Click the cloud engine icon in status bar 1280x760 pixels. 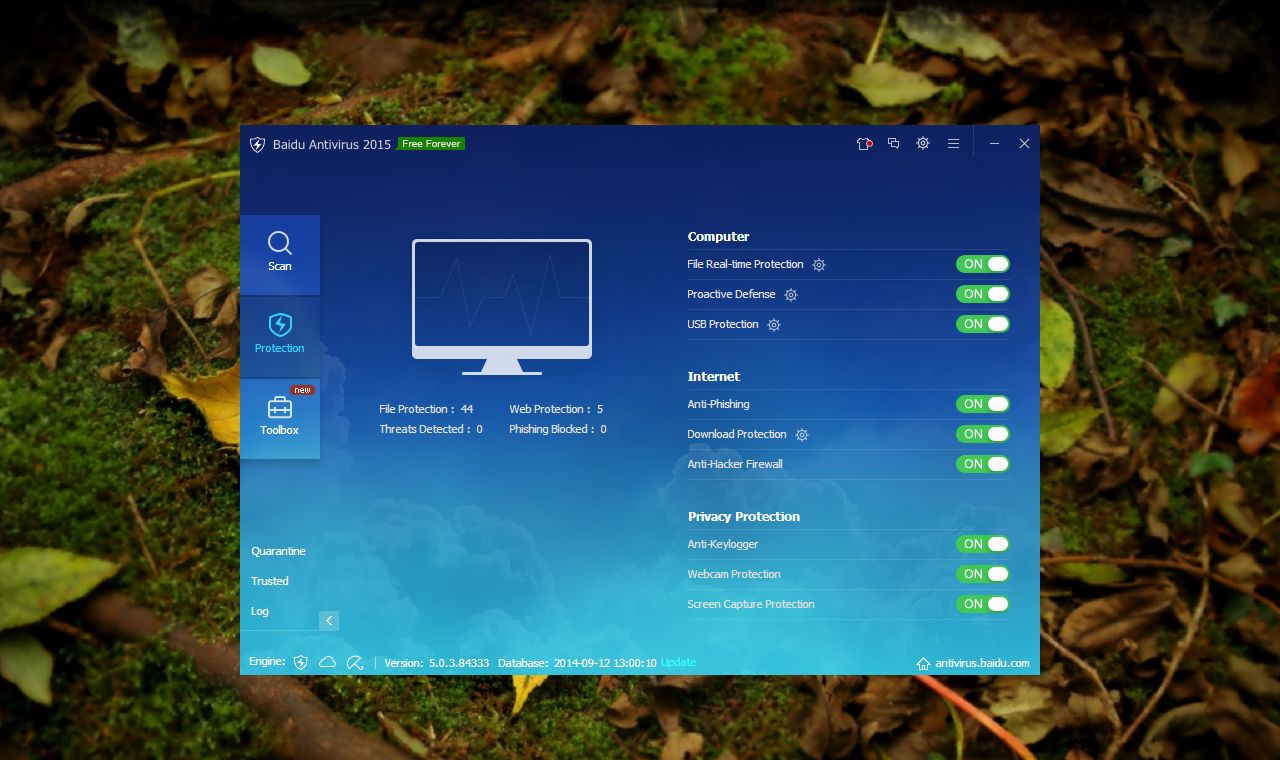pos(327,662)
